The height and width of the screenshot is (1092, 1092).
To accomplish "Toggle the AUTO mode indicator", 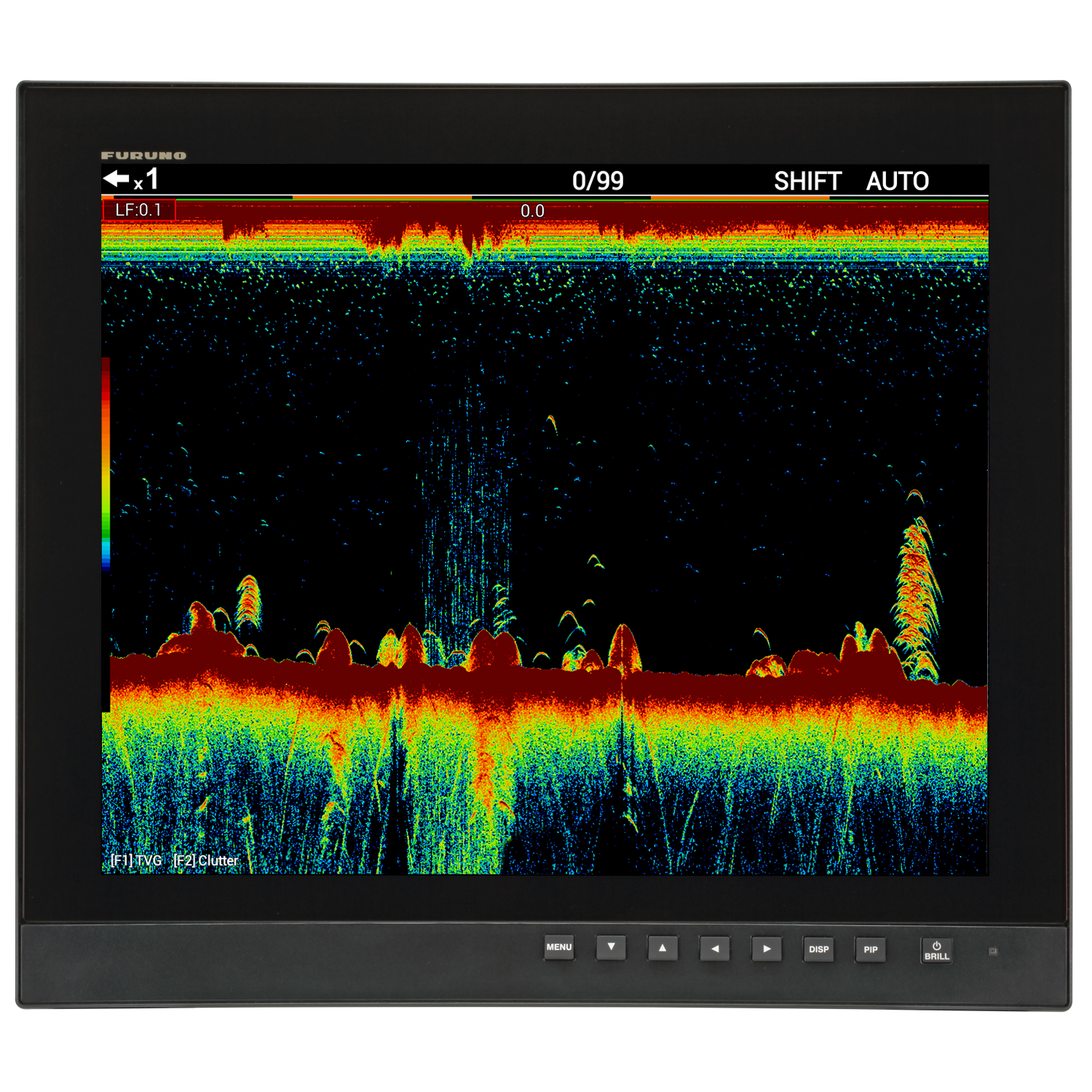I will click(x=897, y=181).
